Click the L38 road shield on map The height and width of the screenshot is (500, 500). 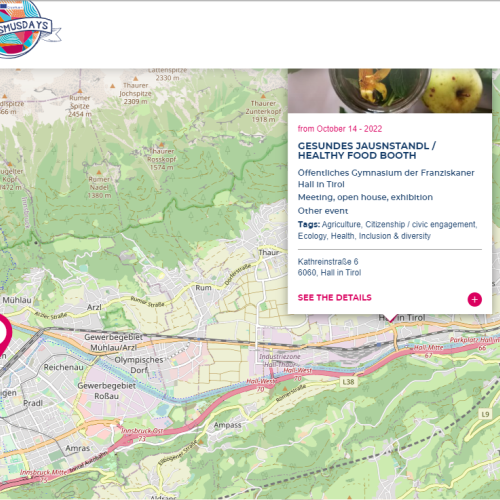348,382
